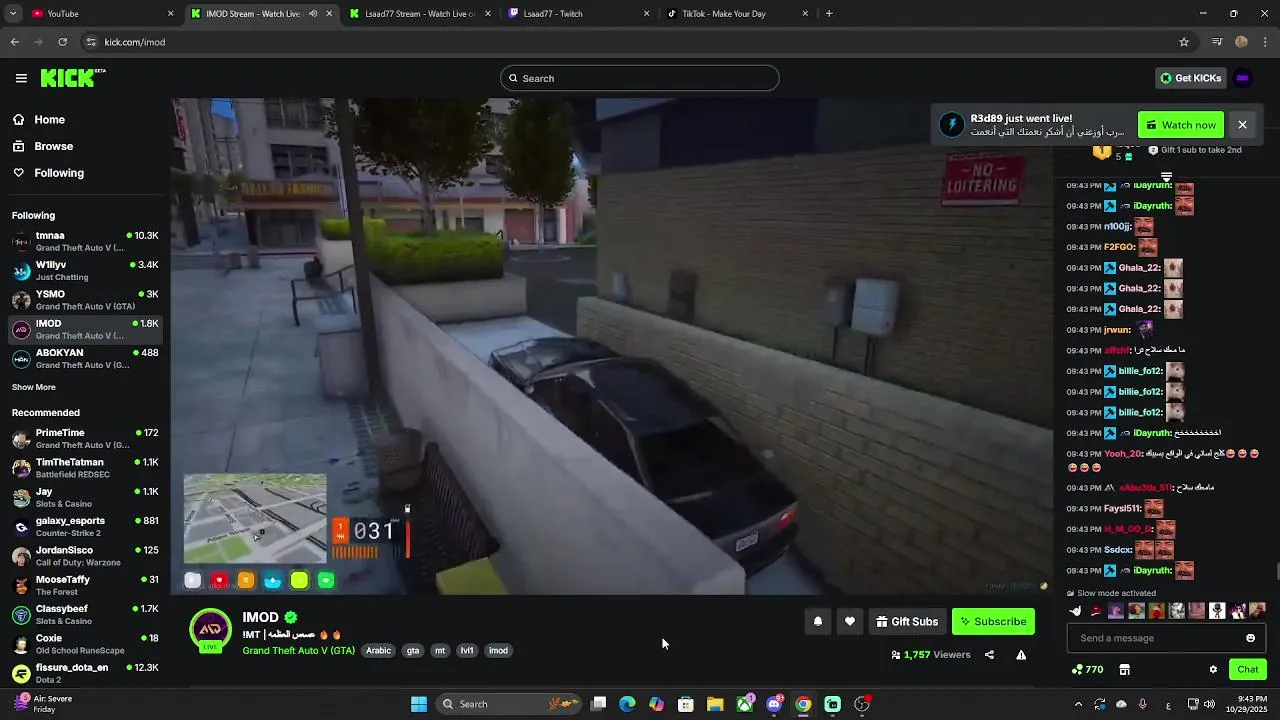Open galaxy_esports recommended channel
Image resolution: width=1280 pixels, height=720 pixels.
85,526
